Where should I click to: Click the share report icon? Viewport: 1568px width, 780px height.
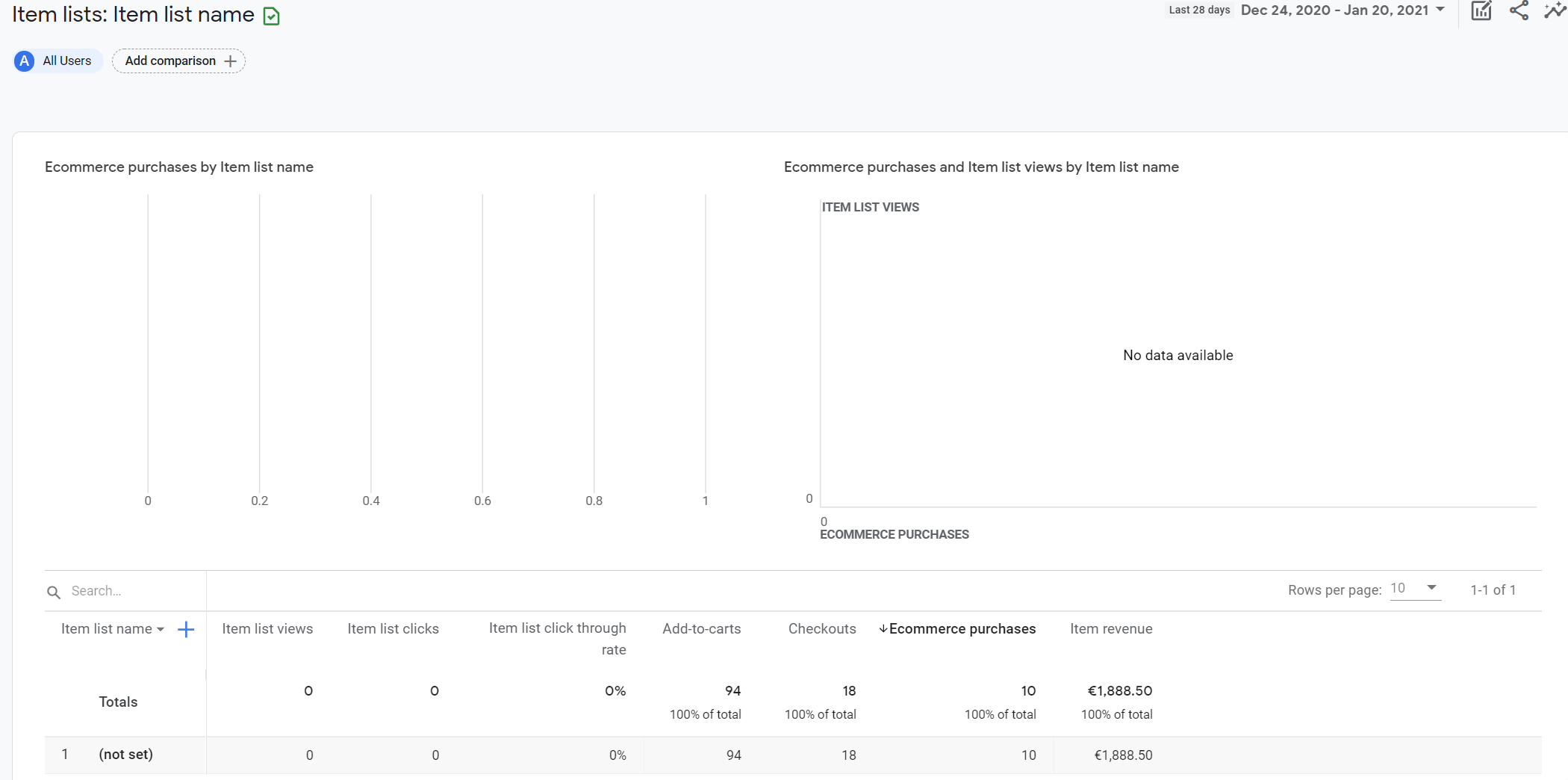[x=1519, y=11]
